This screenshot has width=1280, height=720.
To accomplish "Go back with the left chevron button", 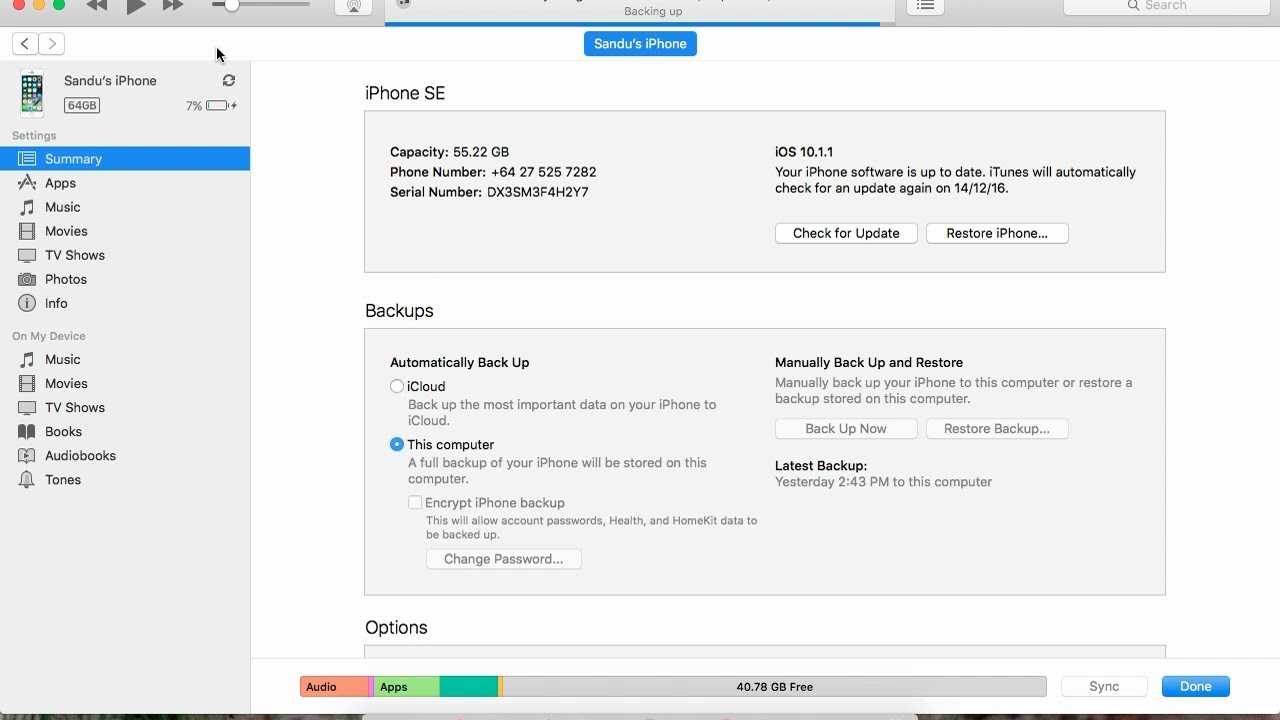I will [x=25, y=43].
